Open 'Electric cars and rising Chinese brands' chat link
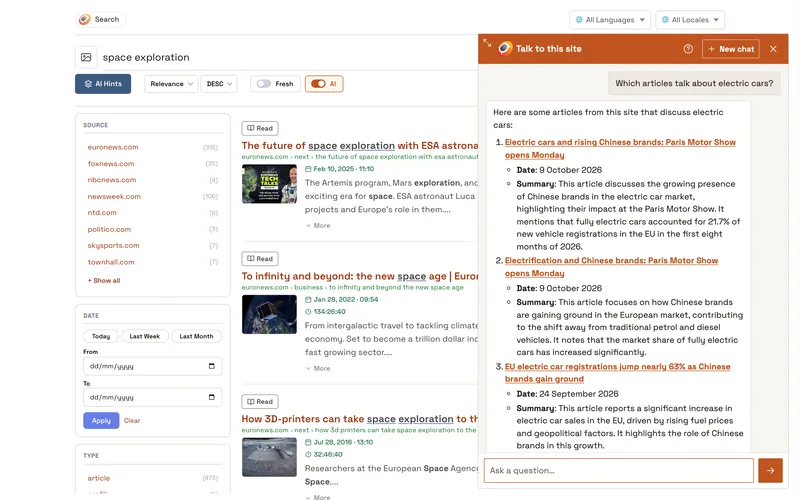This screenshot has height=500, width=800. point(620,148)
